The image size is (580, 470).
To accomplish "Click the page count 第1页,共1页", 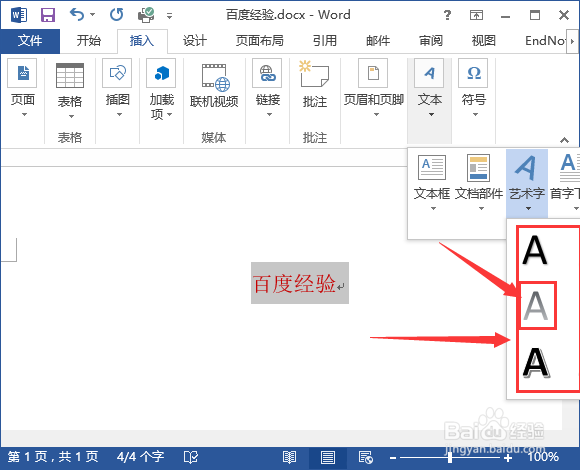I will tap(53, 457).
